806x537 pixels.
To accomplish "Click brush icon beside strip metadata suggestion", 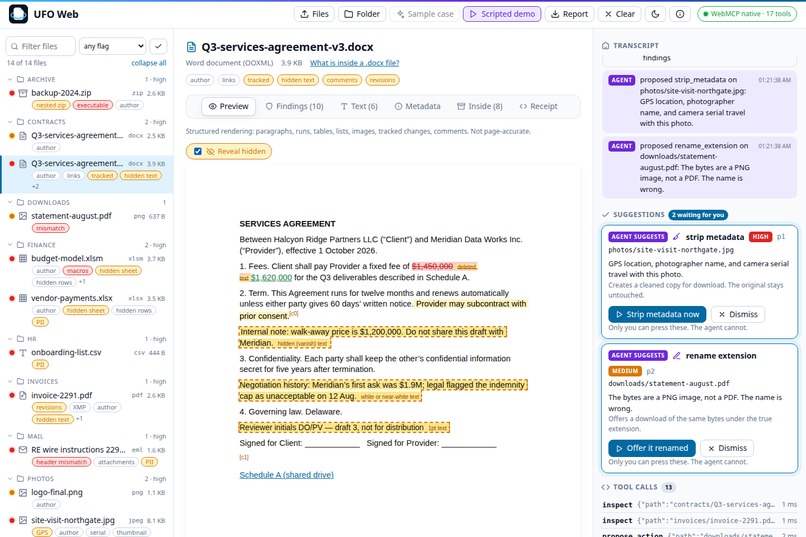I will point(676,237).
